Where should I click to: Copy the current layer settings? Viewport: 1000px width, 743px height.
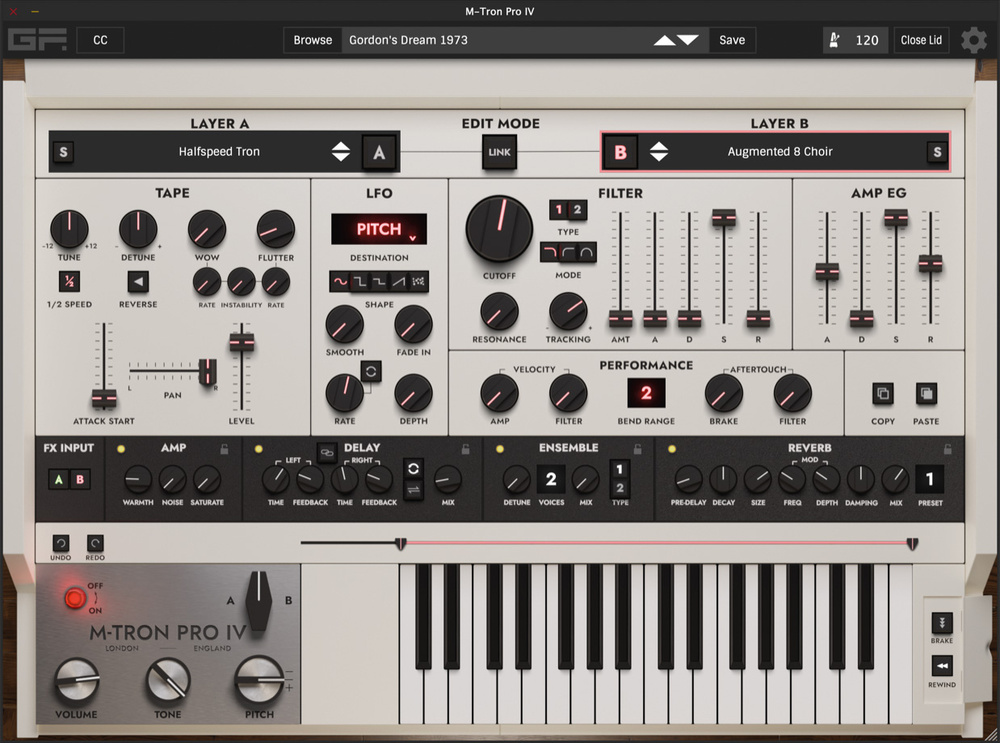pyautogui.click(x=881, y=394)
